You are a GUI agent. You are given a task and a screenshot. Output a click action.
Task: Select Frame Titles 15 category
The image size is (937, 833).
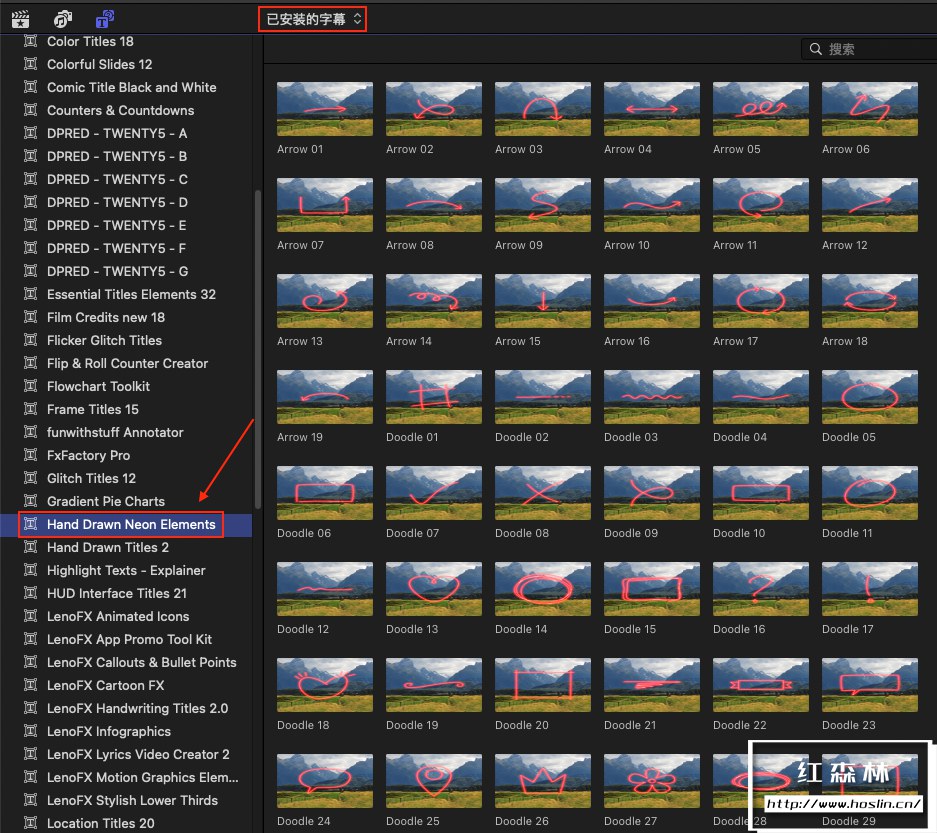pyautogui.click(x=93, y=409)
